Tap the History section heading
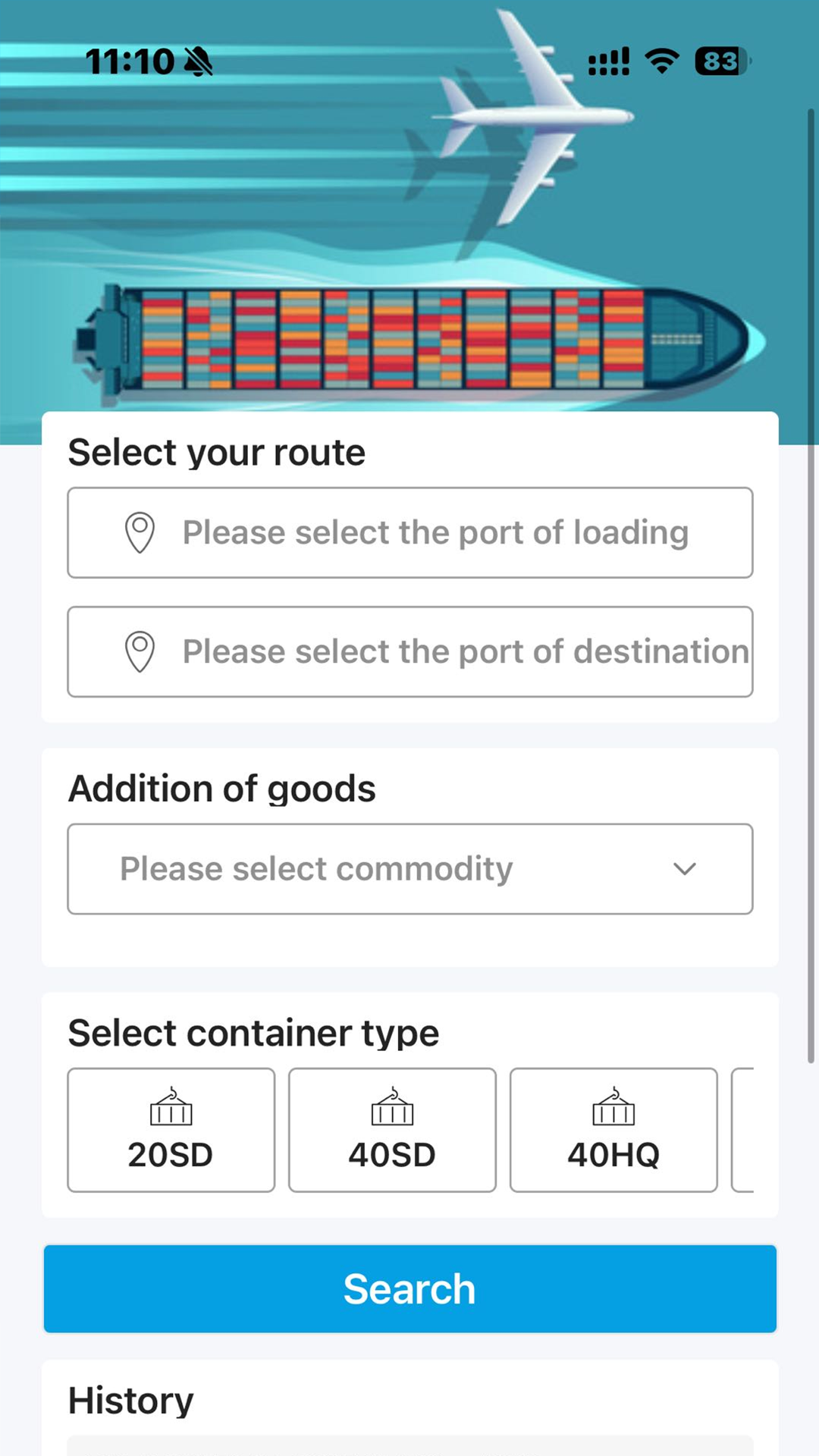819x1456 pixels. [x=131, y=1401]
